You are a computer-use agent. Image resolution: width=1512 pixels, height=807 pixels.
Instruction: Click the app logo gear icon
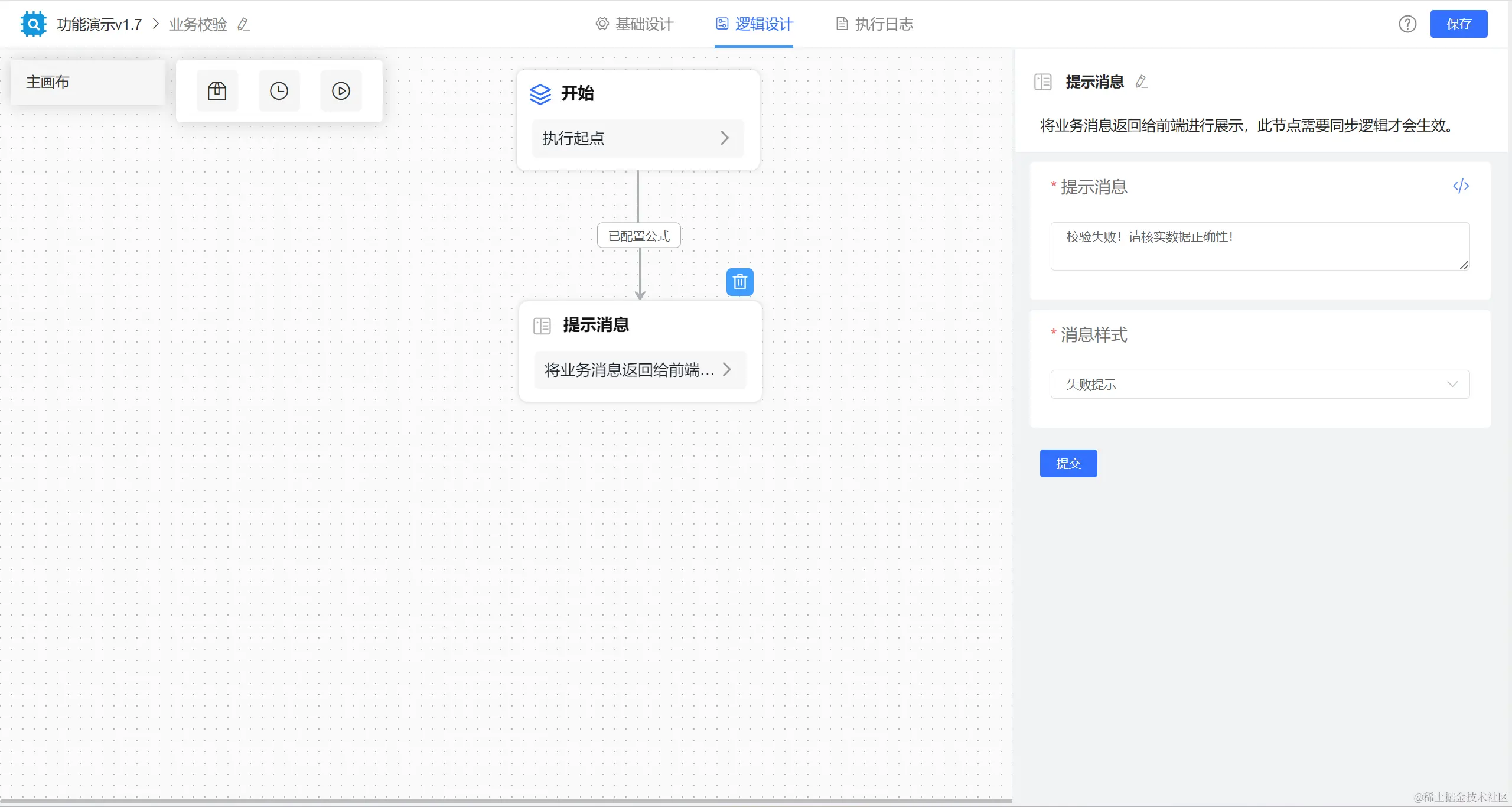pyautogui.click(x=33, y=24)
